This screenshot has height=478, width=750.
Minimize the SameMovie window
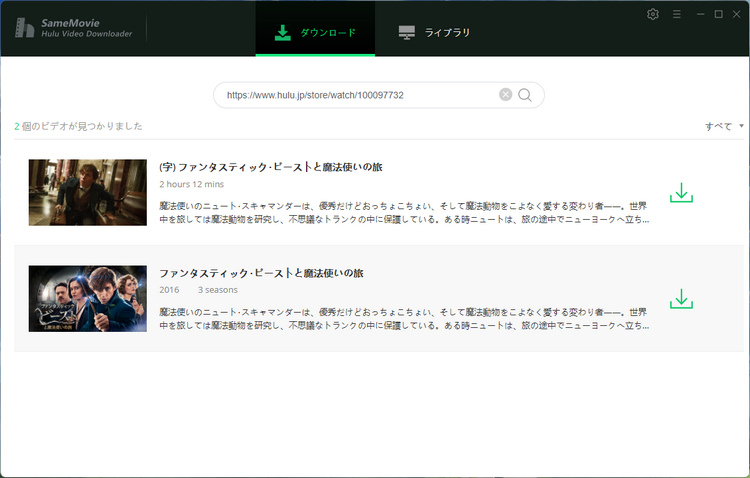[x=700, y=14]
